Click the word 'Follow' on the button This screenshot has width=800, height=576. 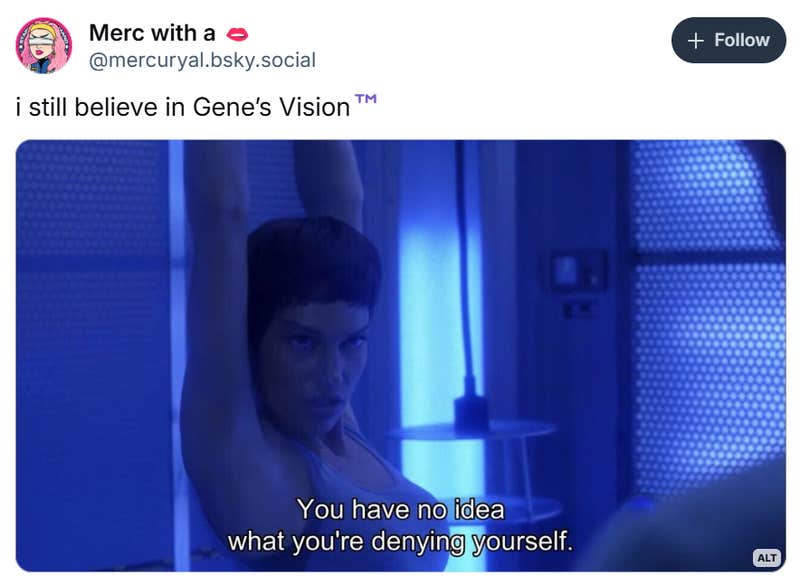[742, 40]
